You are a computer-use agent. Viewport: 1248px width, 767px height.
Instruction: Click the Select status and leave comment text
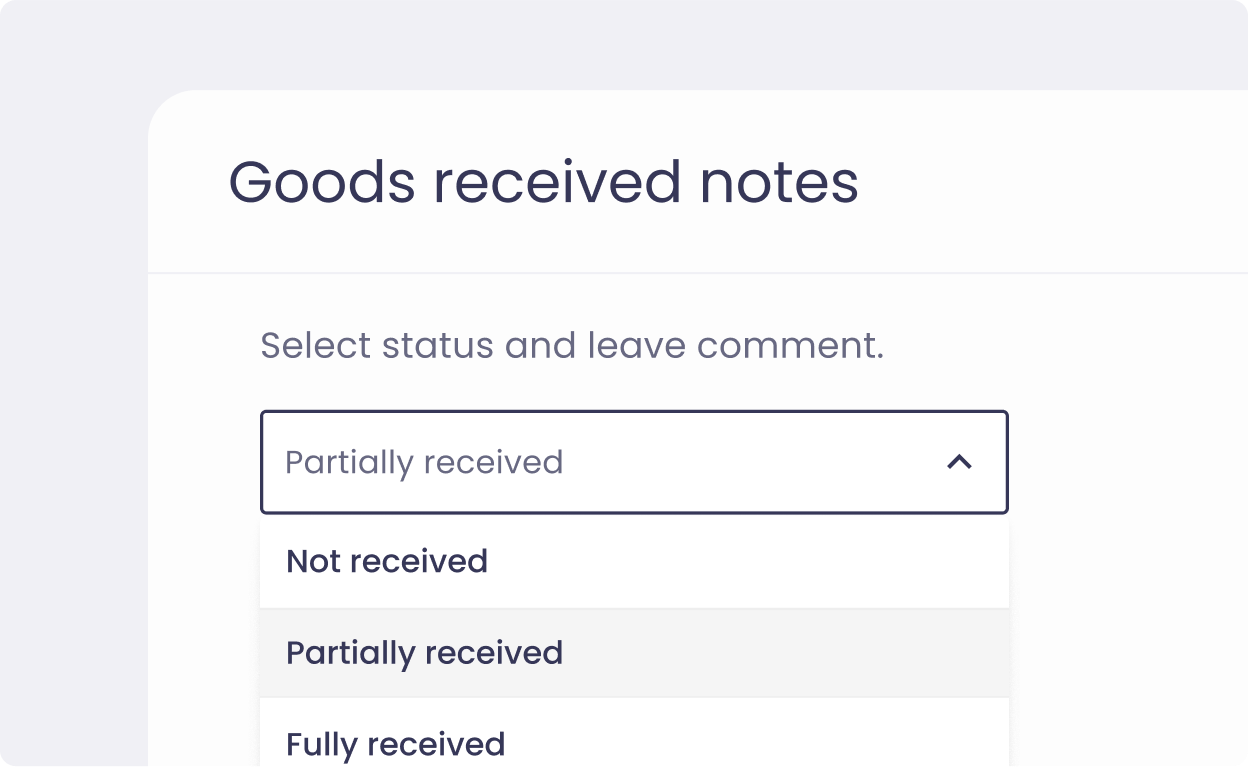tap(571, 345)
